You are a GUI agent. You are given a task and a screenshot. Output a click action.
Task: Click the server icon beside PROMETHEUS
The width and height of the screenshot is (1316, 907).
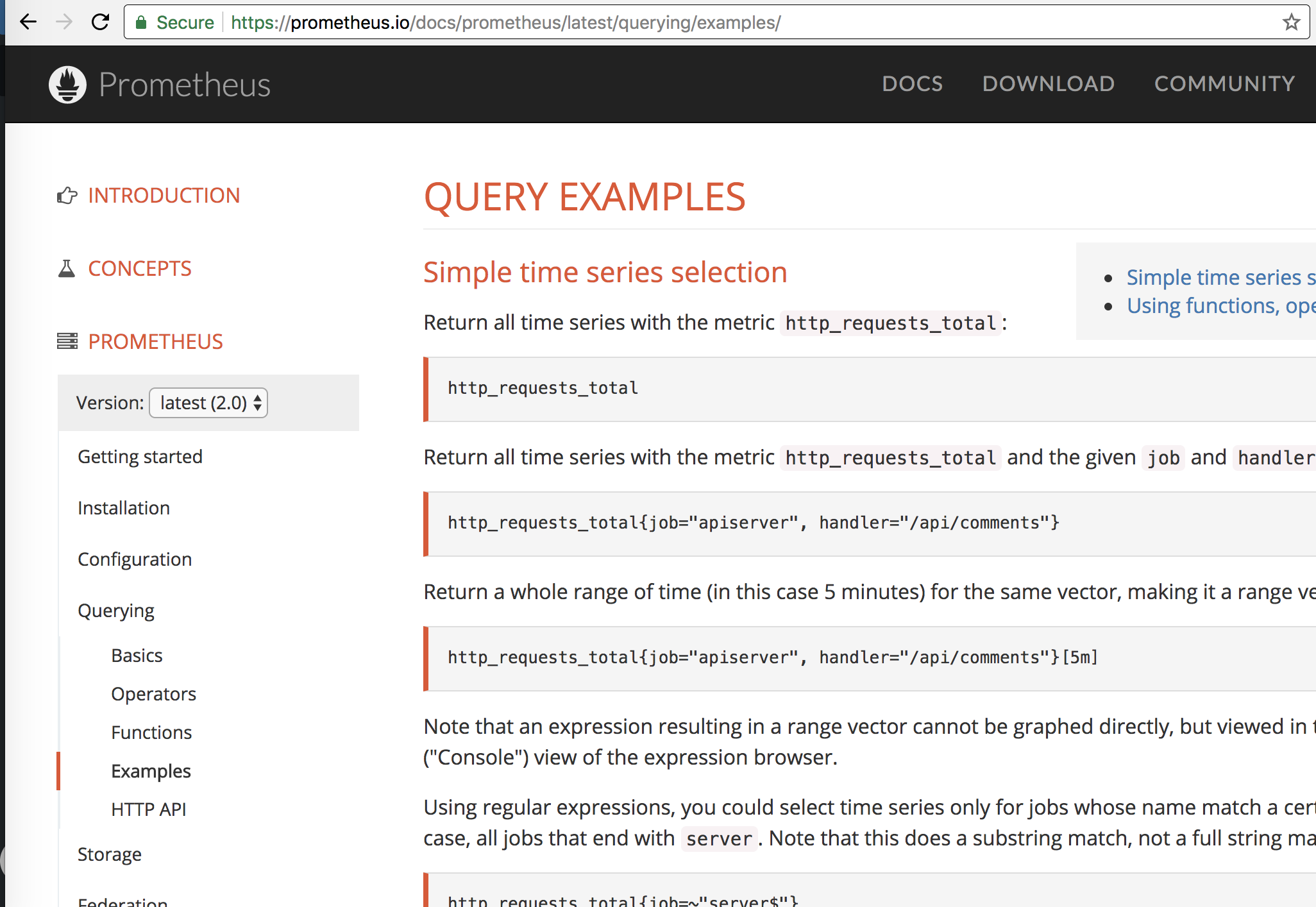(x=66, y=341)
